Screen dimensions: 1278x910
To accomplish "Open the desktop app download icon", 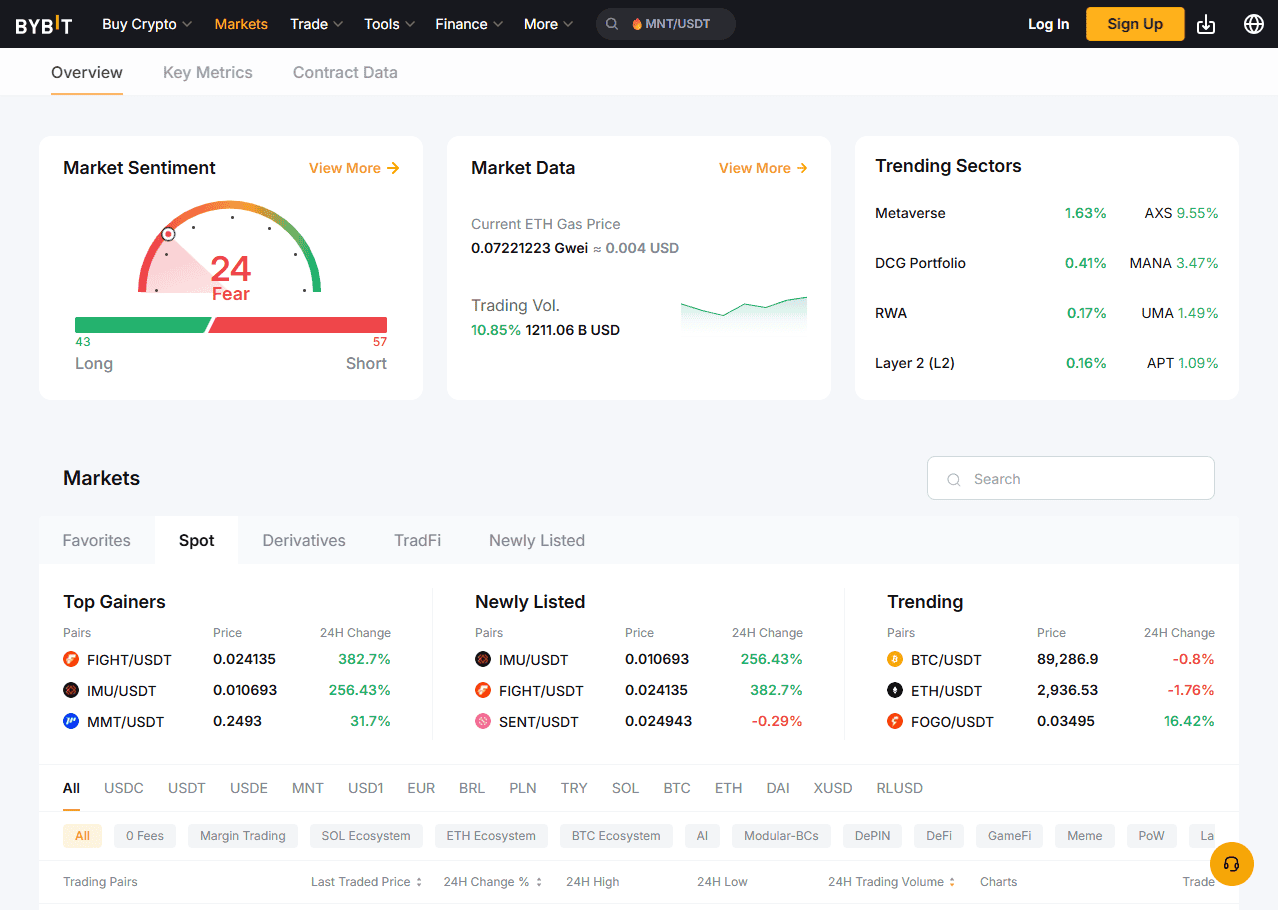I will tap(1205, 23).
